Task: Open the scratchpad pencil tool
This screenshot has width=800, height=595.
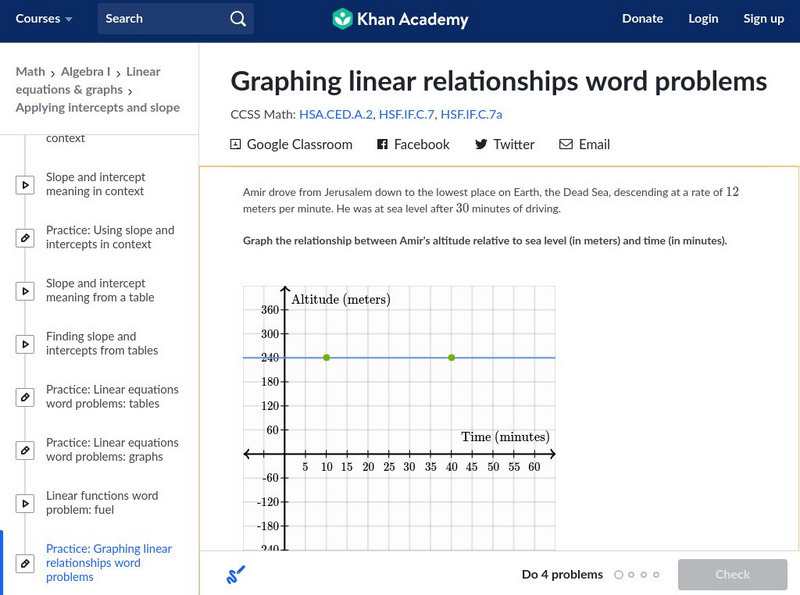Action: pos(236,574)
